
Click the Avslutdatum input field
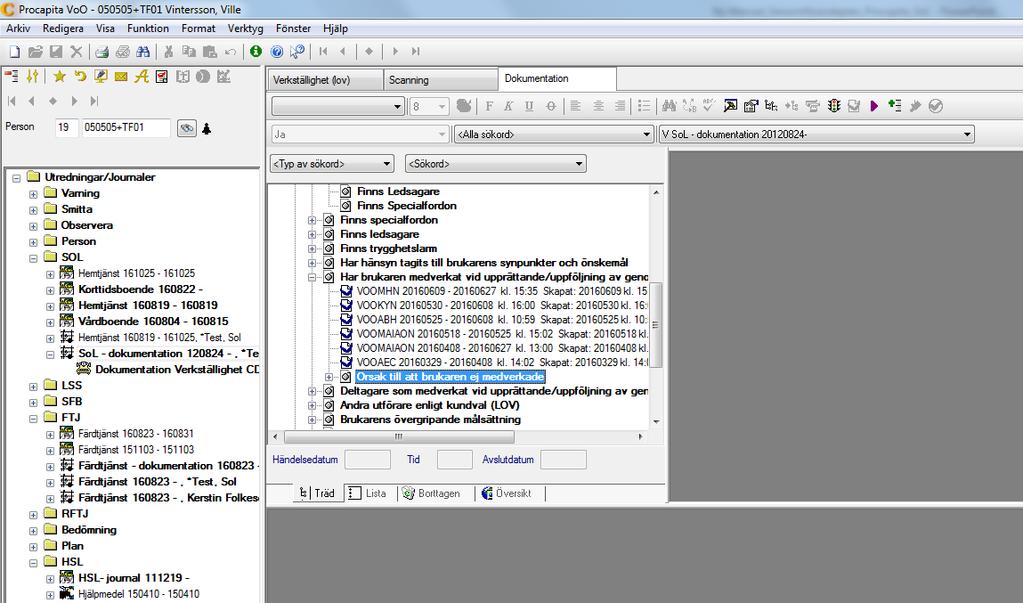pyautogui.click(x=564, y=459)
